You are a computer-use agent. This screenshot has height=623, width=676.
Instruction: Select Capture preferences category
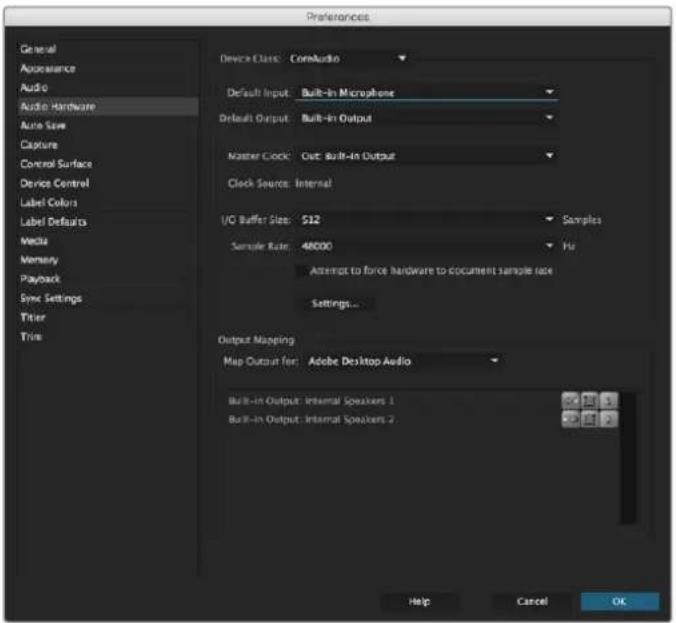coord(108,145)
